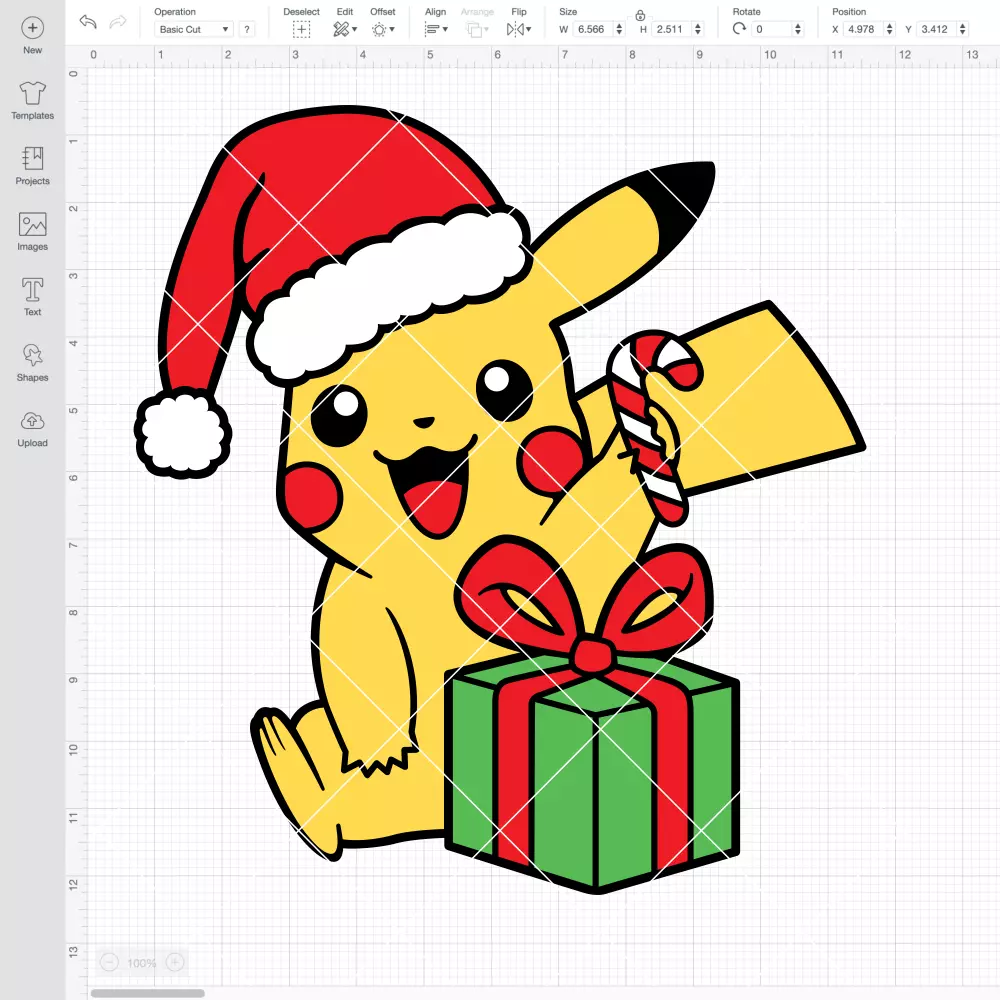
Task: Click the Undo arrow
Action: pyautogui.click(x=88, y=22)
